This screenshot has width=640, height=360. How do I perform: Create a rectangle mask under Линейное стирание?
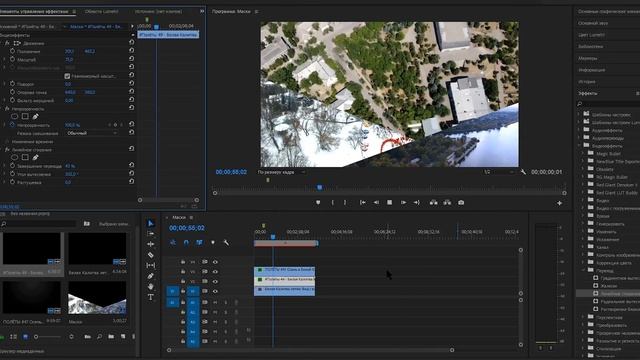25,158
